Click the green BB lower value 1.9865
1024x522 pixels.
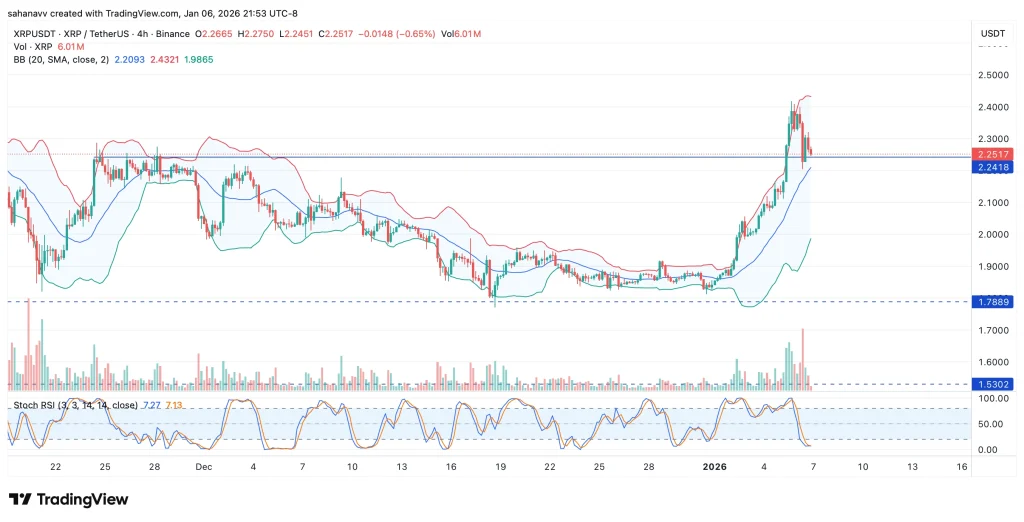pyautogui.click(x=197, y=60)
